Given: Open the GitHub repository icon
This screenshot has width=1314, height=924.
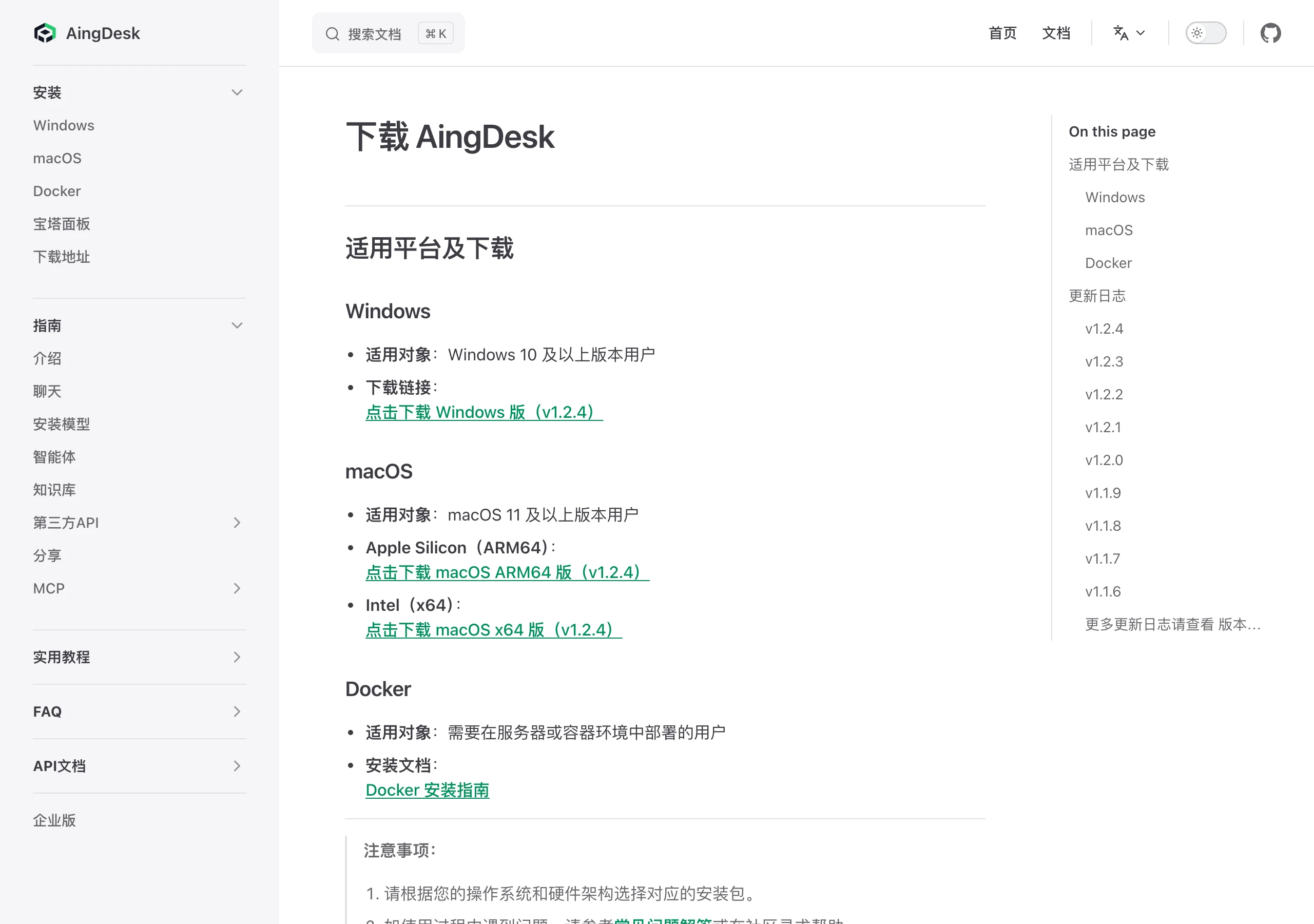Looking at the screenshot, I should point(1270,33).
